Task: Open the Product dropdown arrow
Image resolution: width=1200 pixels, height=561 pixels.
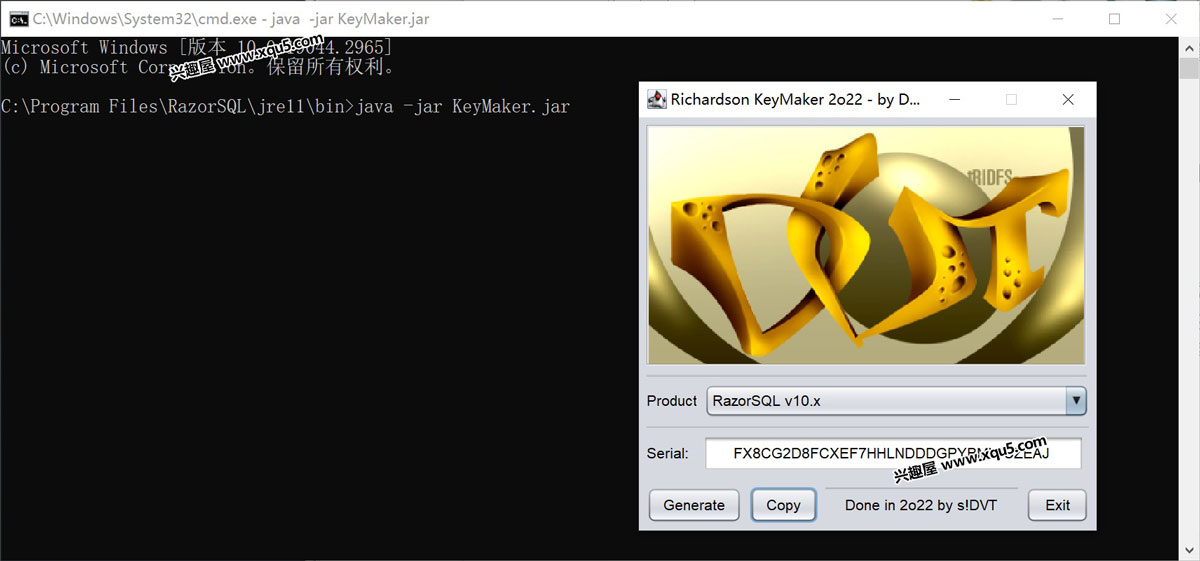Action: click(1075, 401)
